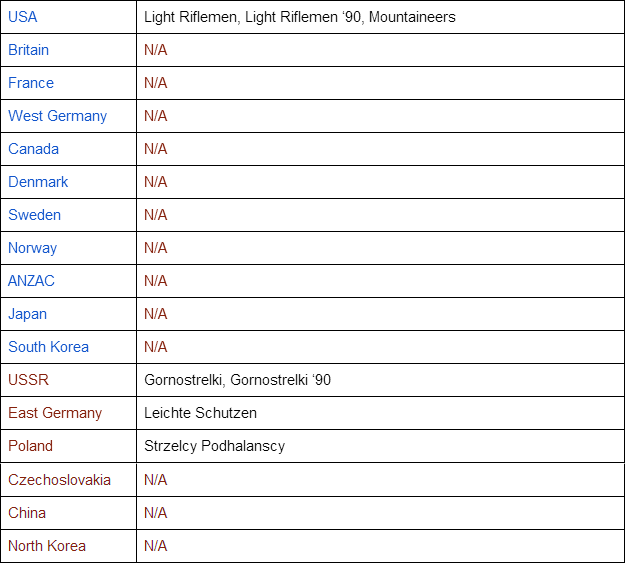Screen dimensions: 625x563
Task: Select the Japan link
Action: coord(27,314)
